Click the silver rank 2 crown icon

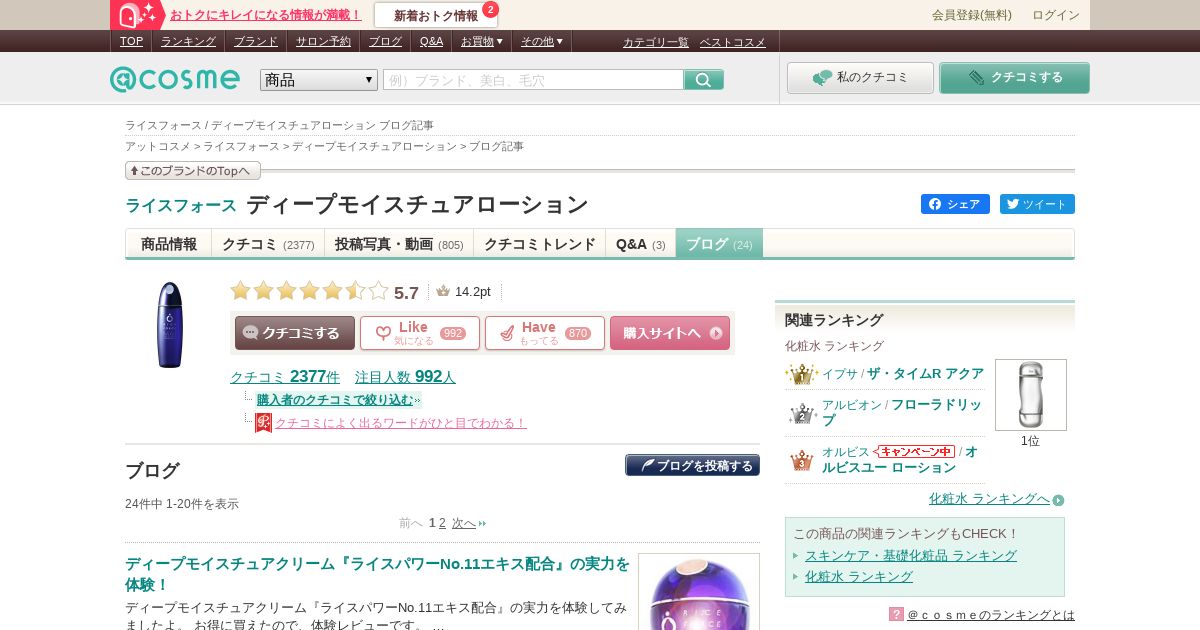[x=802, y=413]
